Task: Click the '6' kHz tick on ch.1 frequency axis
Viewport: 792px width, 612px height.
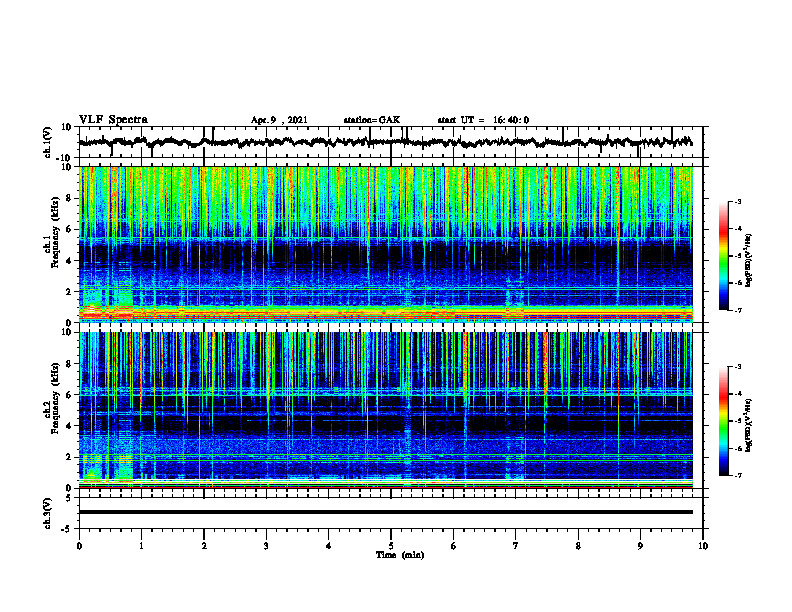Action: click(70, 229)
